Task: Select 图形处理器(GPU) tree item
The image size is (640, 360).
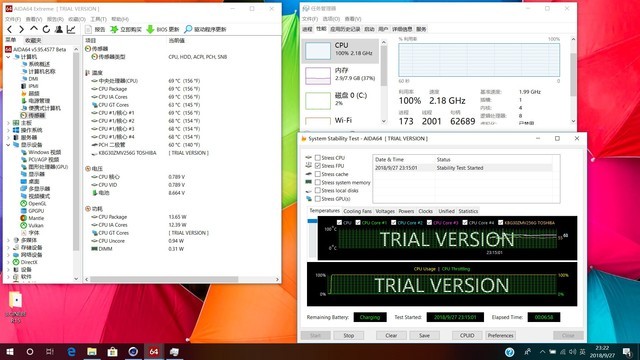Action: point(44,167)
